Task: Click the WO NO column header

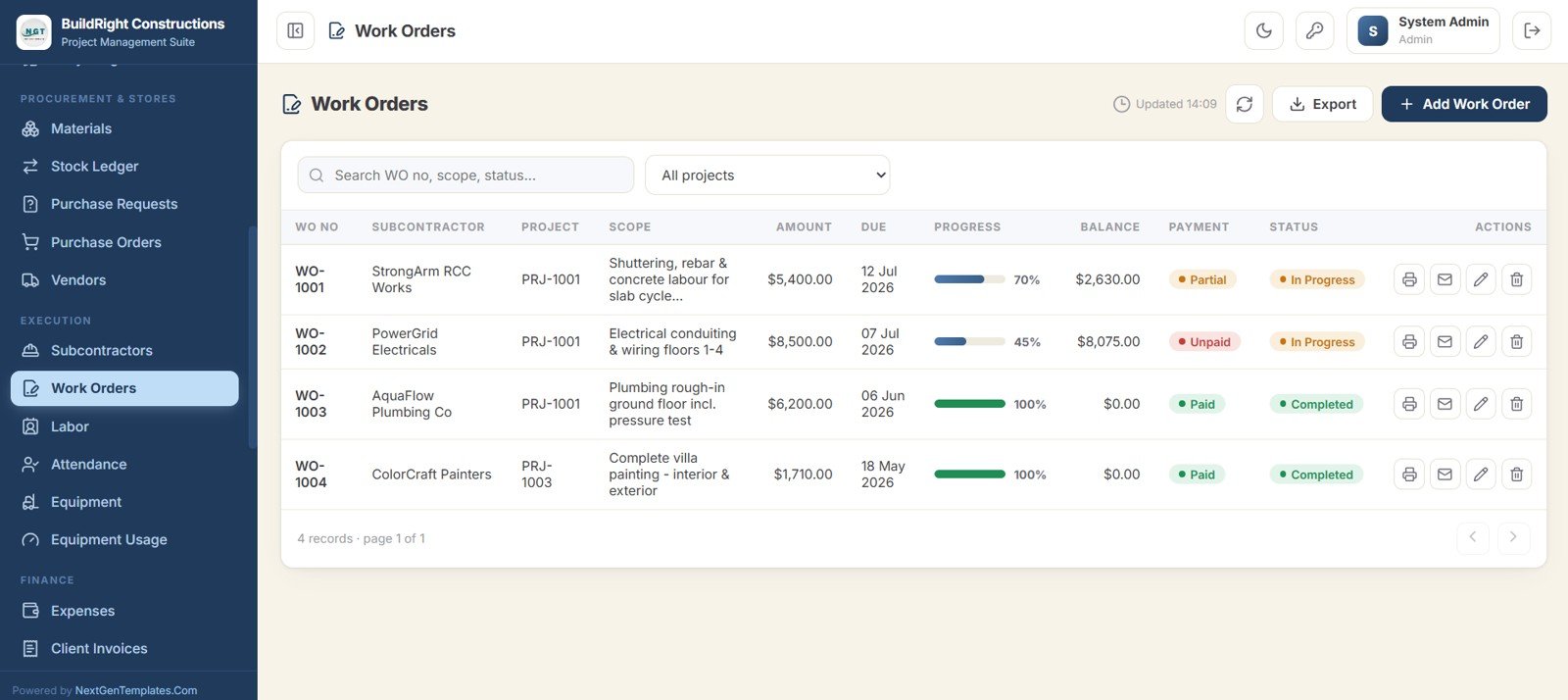Action: (x=317, y=227)
